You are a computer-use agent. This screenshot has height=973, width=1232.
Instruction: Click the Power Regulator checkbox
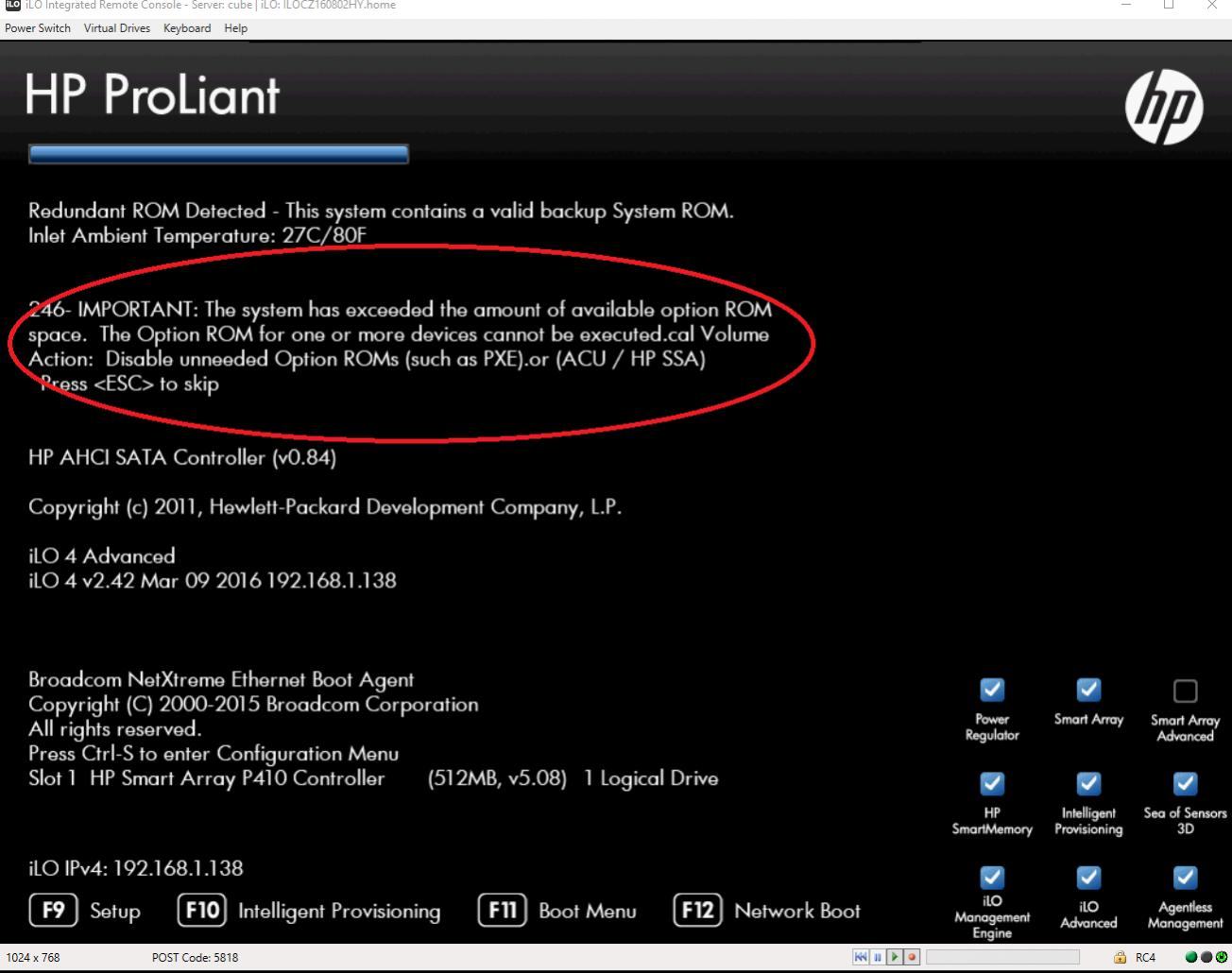tap(992, 690)
